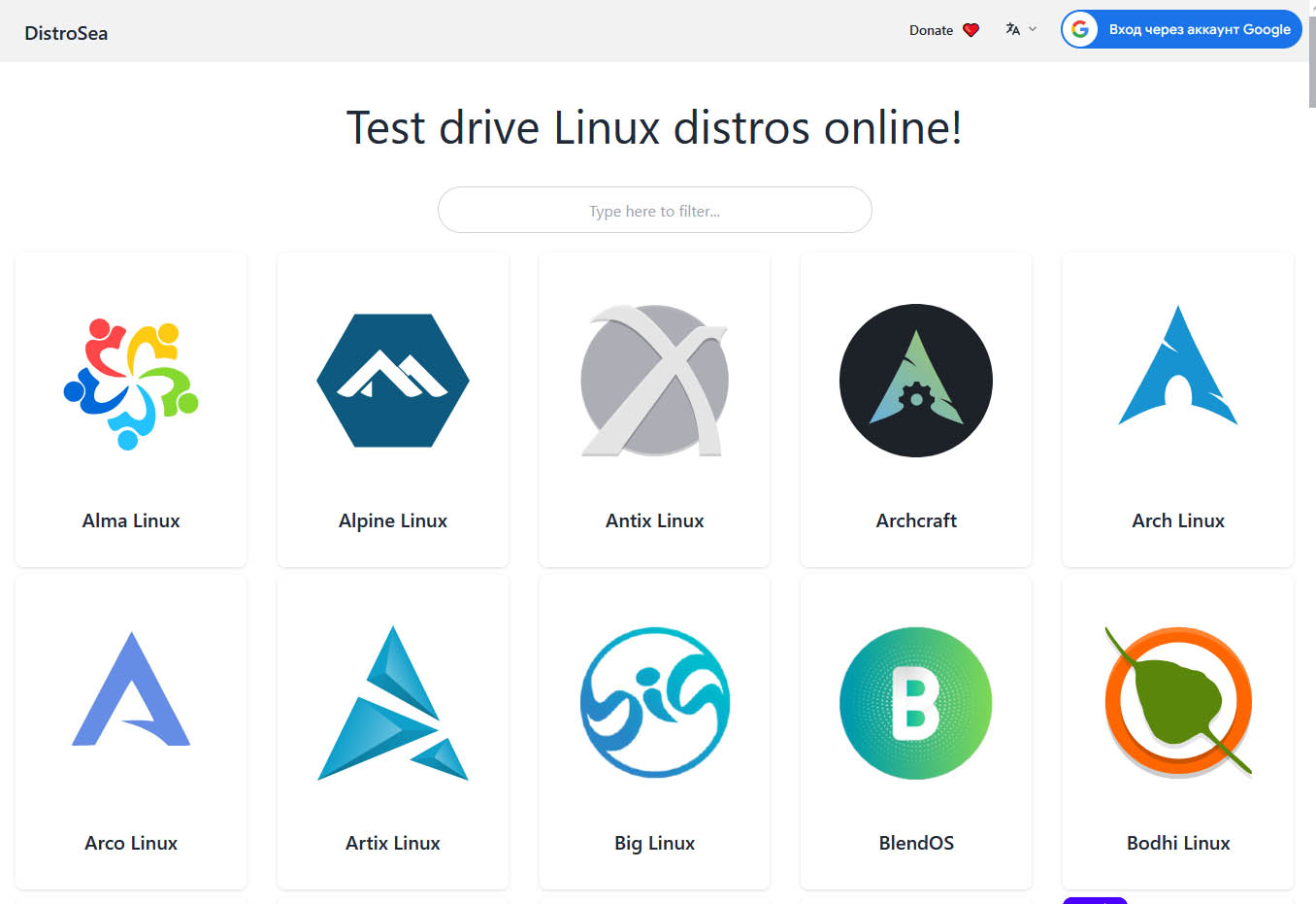Select the 'Arch Linux' label
1316x904 pixels.
[x=1178, y=520]
